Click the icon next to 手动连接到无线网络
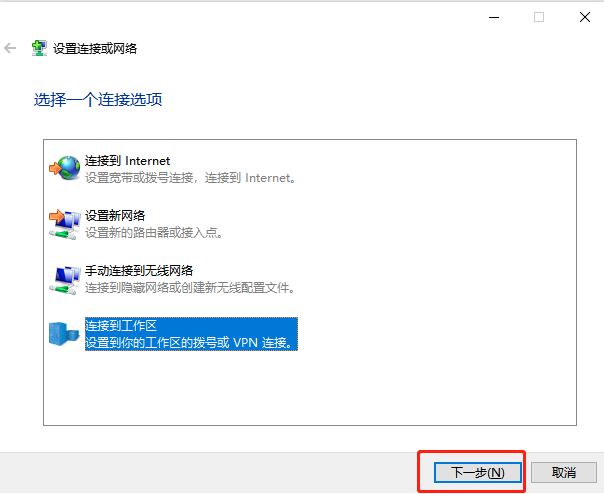 (x=65, y=280)
